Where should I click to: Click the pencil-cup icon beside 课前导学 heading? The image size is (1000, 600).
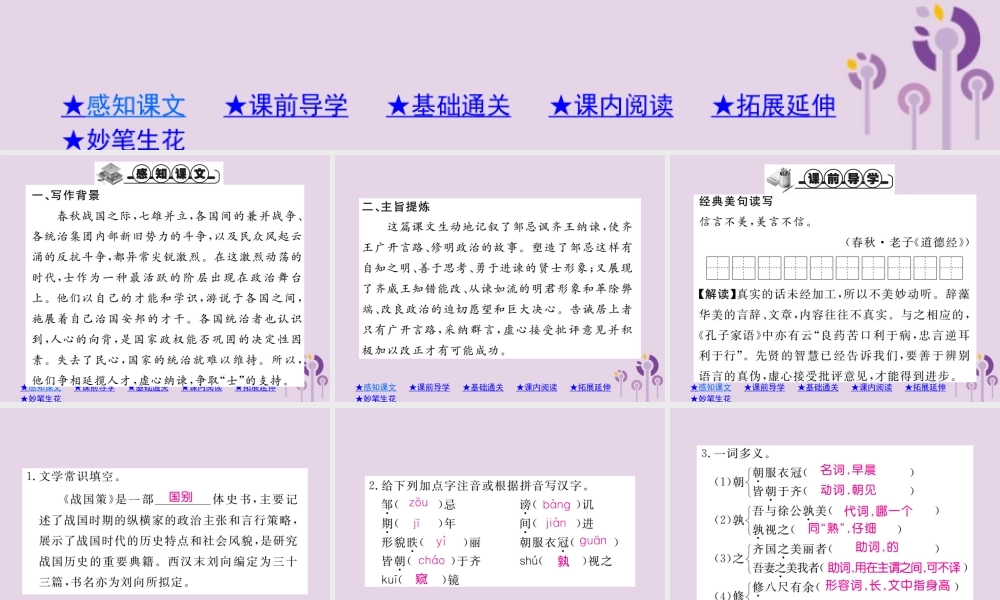point(781,178)
